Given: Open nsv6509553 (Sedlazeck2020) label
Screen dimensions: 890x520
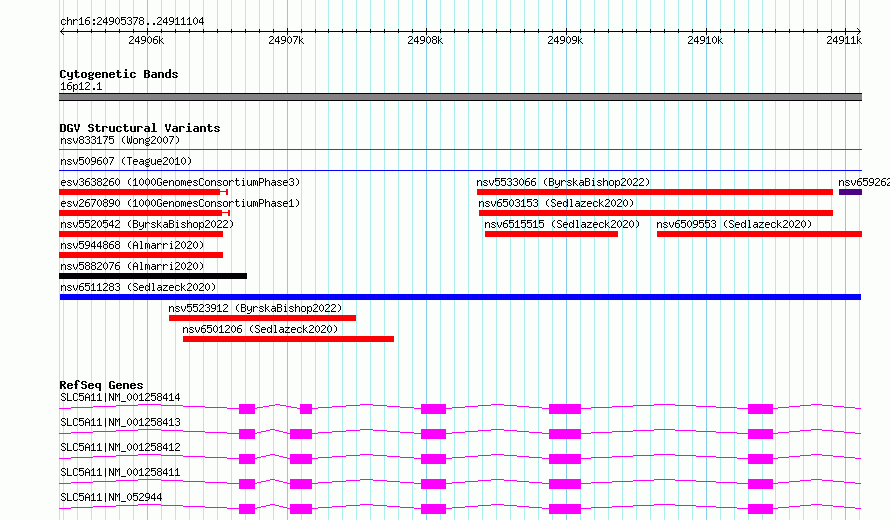Looking at the screenshot, I should click(x=734, y=224).
